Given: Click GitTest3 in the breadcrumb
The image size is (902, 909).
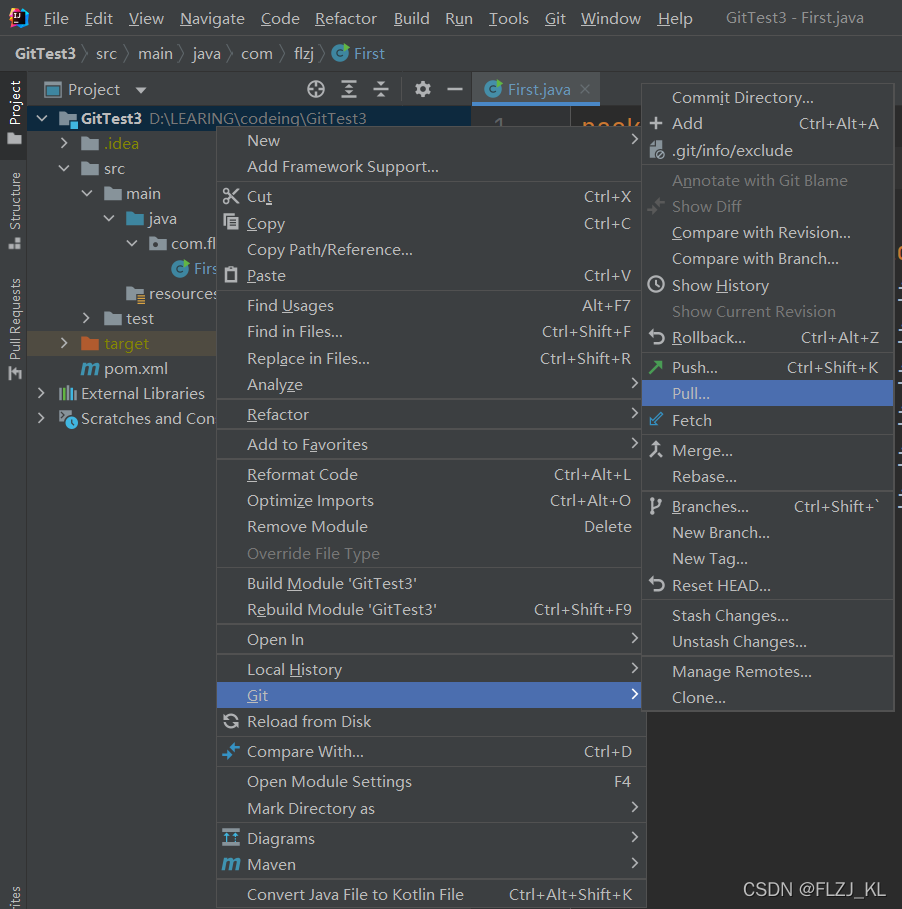Looking at the screenshot, I should (x=45, y=53).
